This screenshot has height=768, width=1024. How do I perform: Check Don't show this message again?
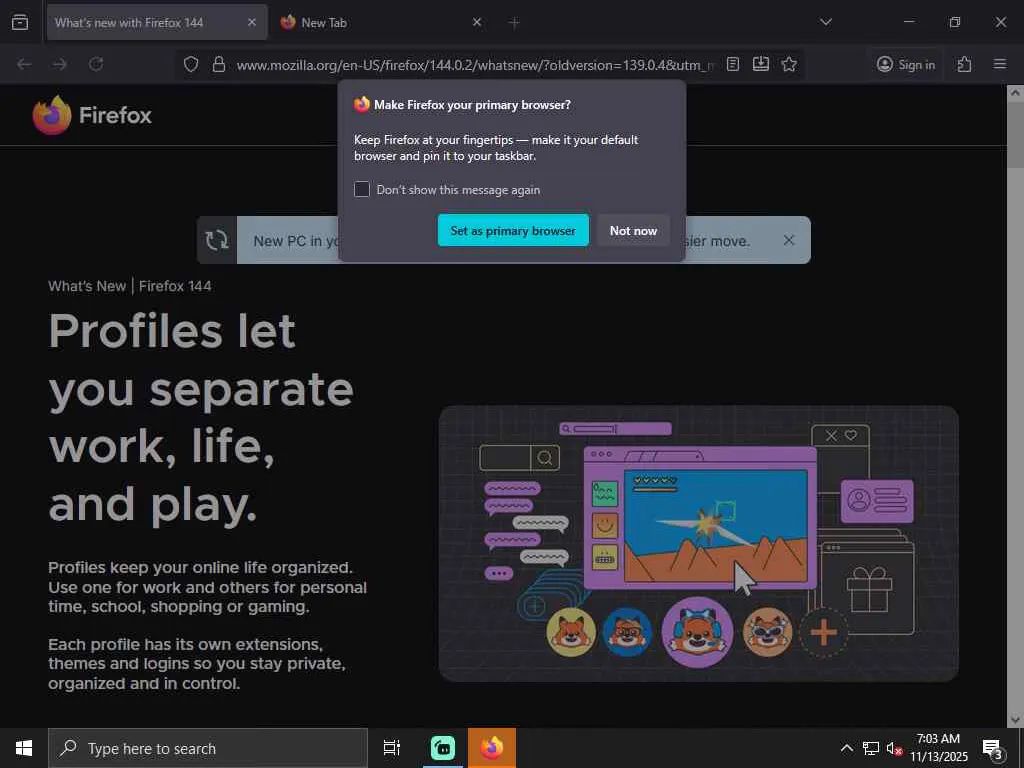(x=362, y=189)
